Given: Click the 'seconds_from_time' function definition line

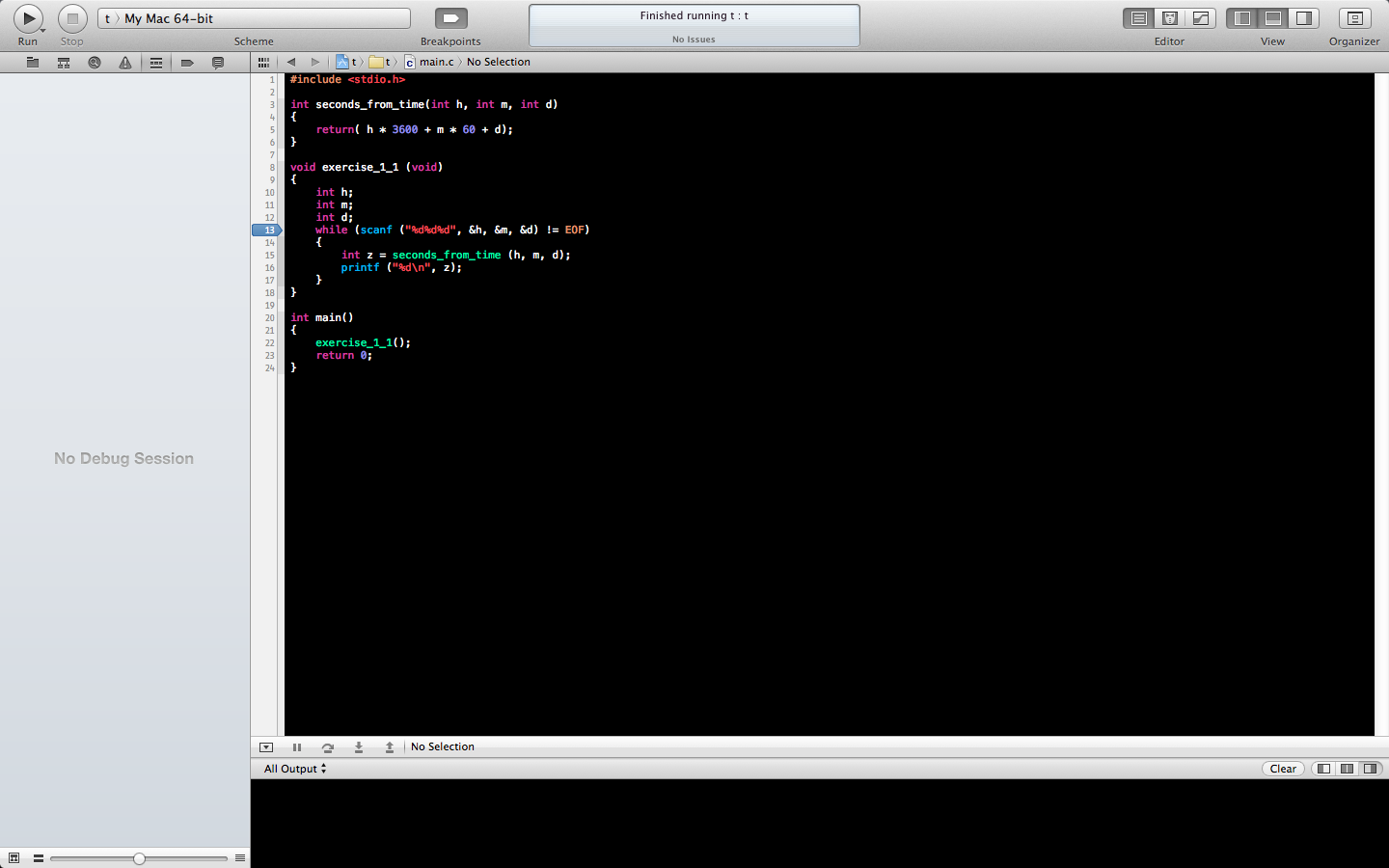Looking at the screenshot, I should pos(424,104).
